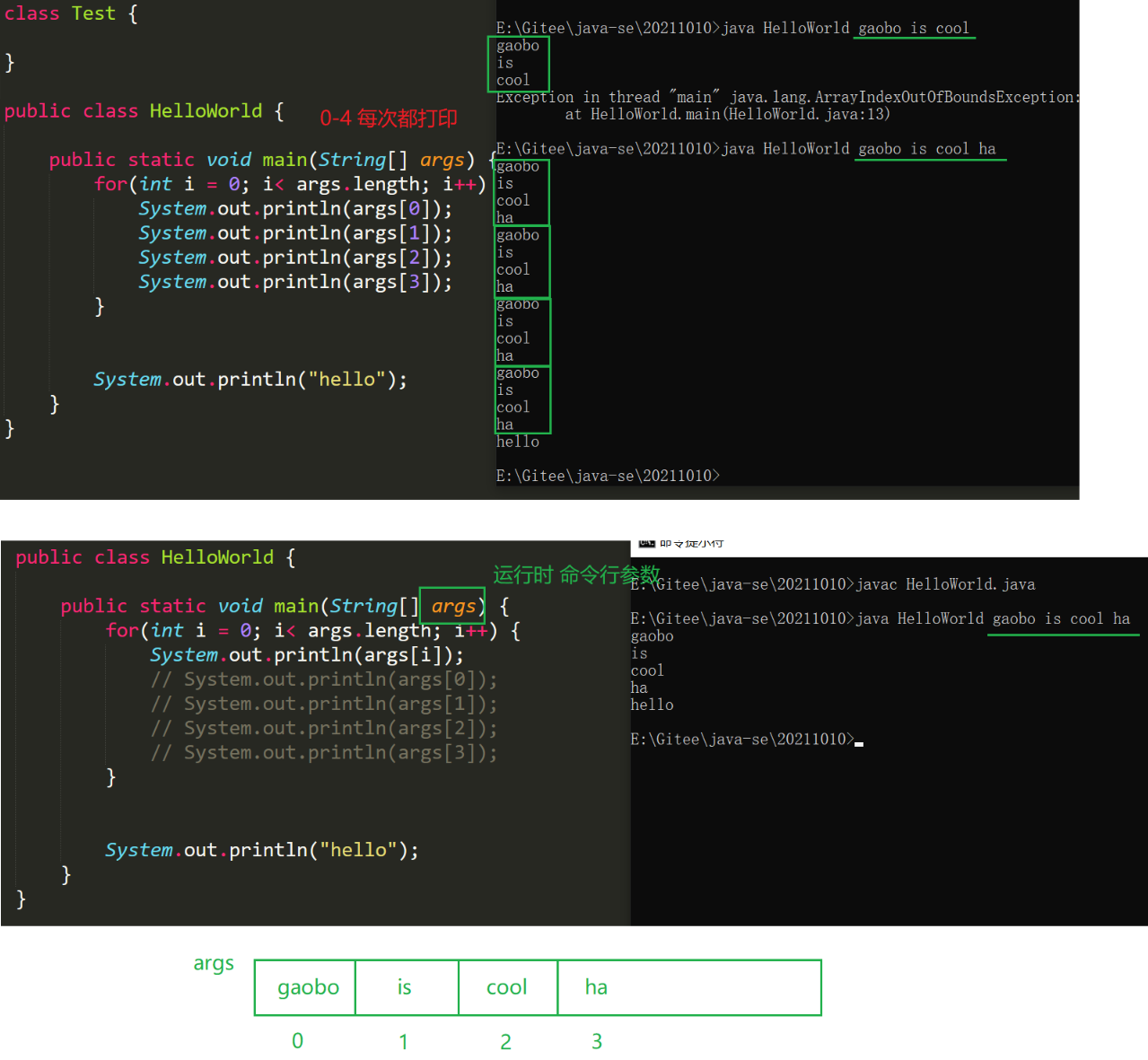Click the commented '// System.out.println(args[1]);' line

point(324,704)
